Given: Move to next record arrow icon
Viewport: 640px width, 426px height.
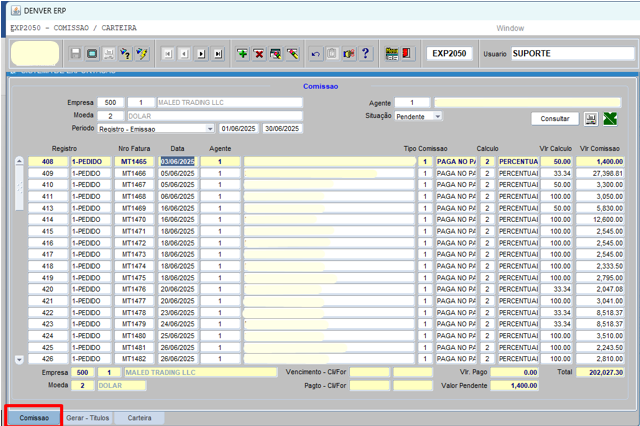Looking at the screenshot, I should tap(201, 53).
